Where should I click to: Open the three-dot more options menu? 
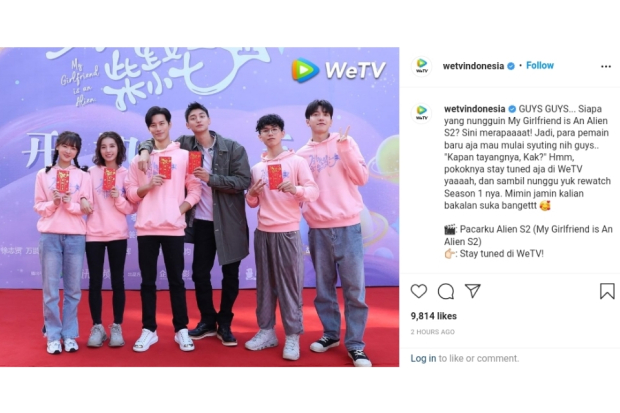(606, 66)
